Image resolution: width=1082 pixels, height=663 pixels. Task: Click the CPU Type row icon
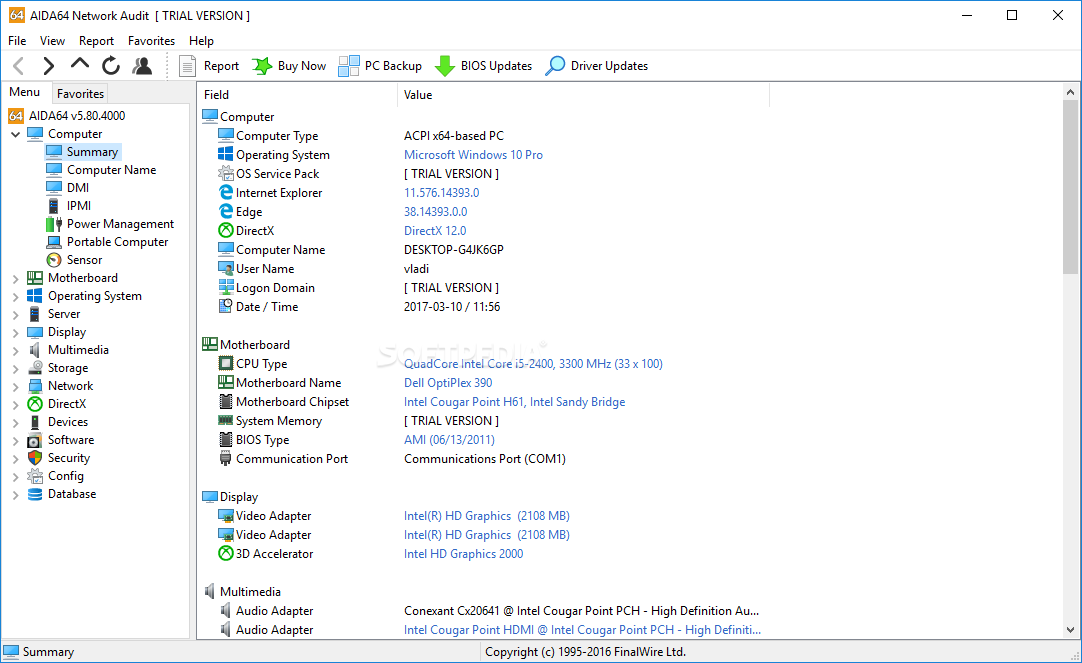coord(226,363)
